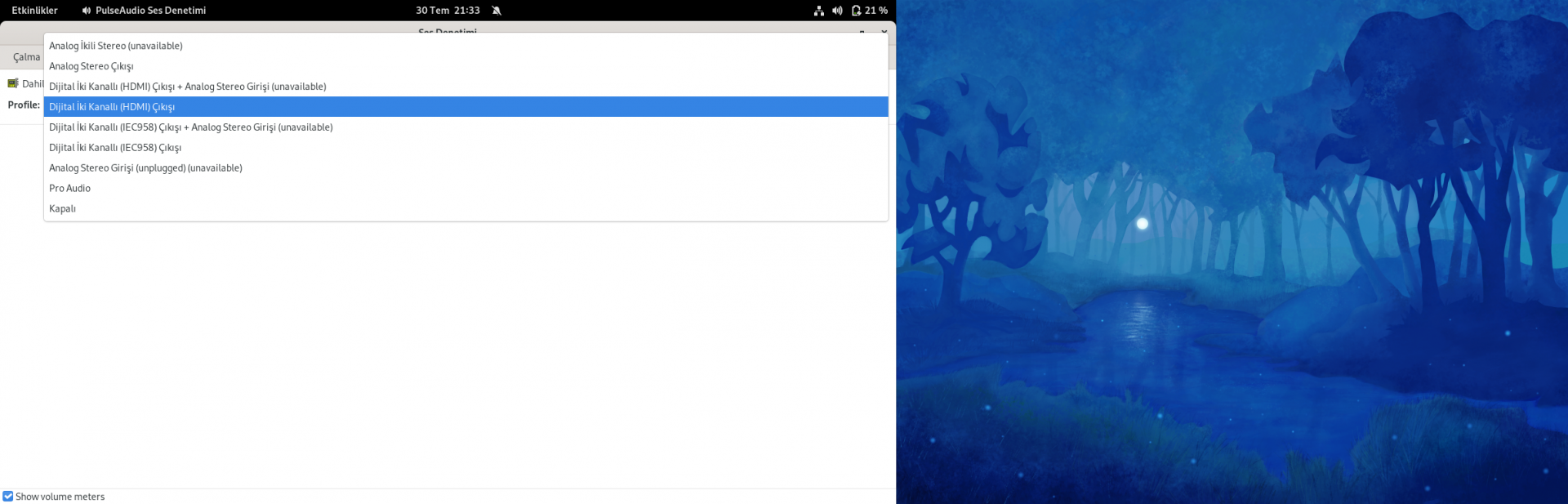Pick Analog Stereo Girişi (unplugged) profile
This screenshot has width=1568, height=504.
click(465, 168)
